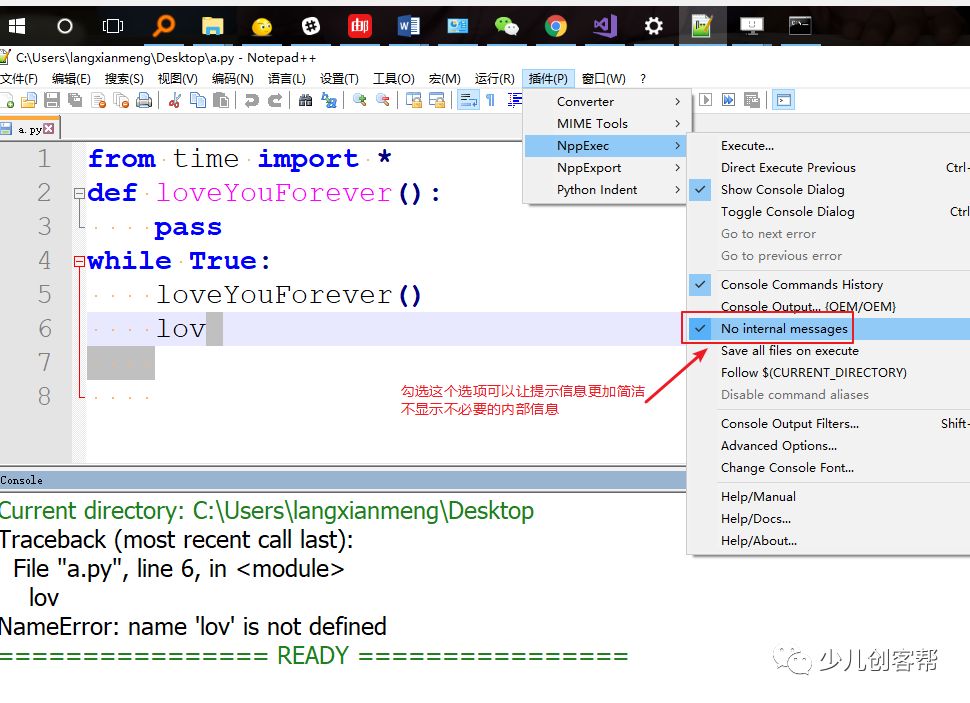Click the Close All documents icon
The height and width of the screenshot is (703, 970).
coord(121,100)
